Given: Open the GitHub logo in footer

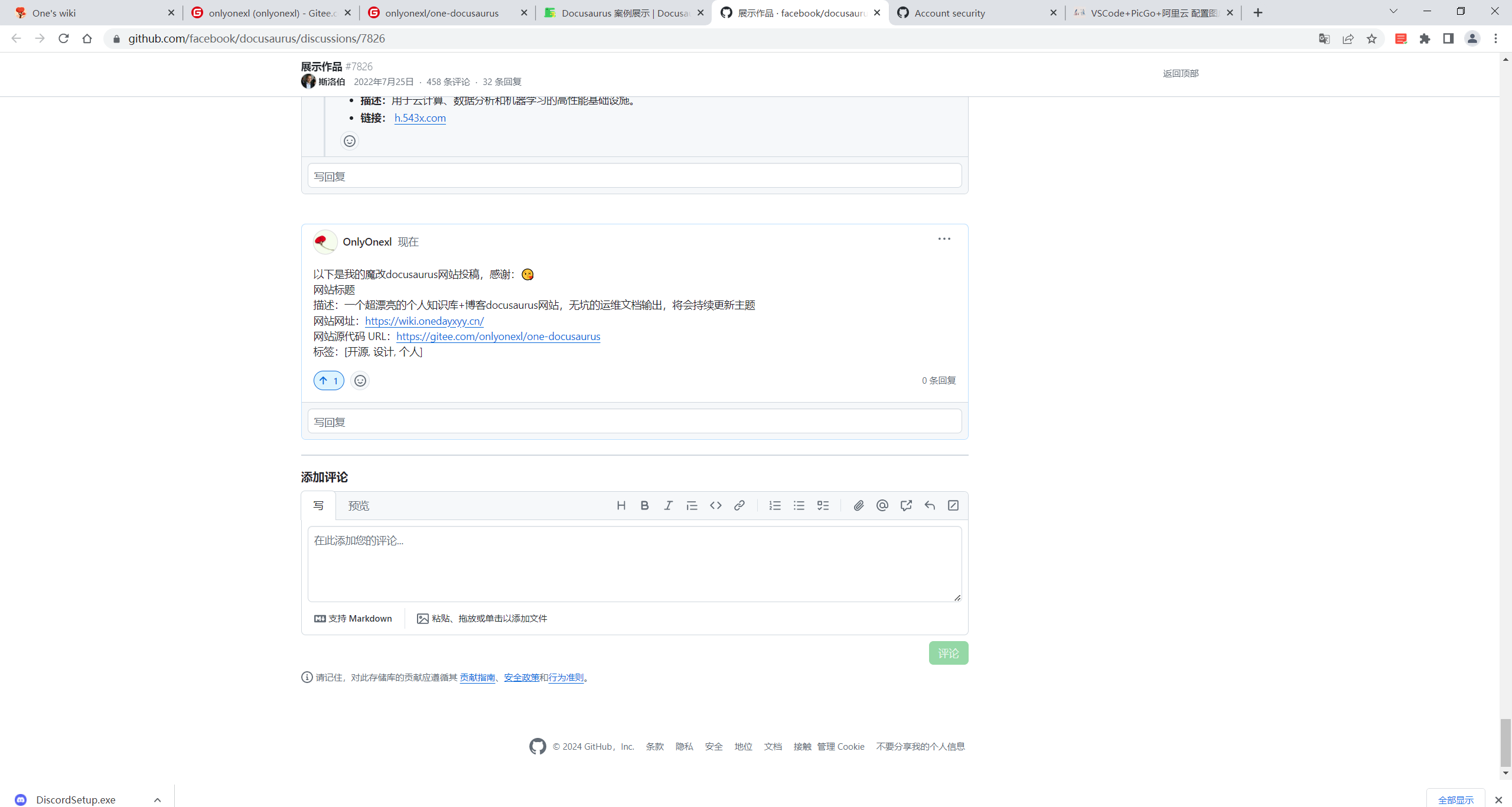Looking at the screenshot, I should 537,746.
